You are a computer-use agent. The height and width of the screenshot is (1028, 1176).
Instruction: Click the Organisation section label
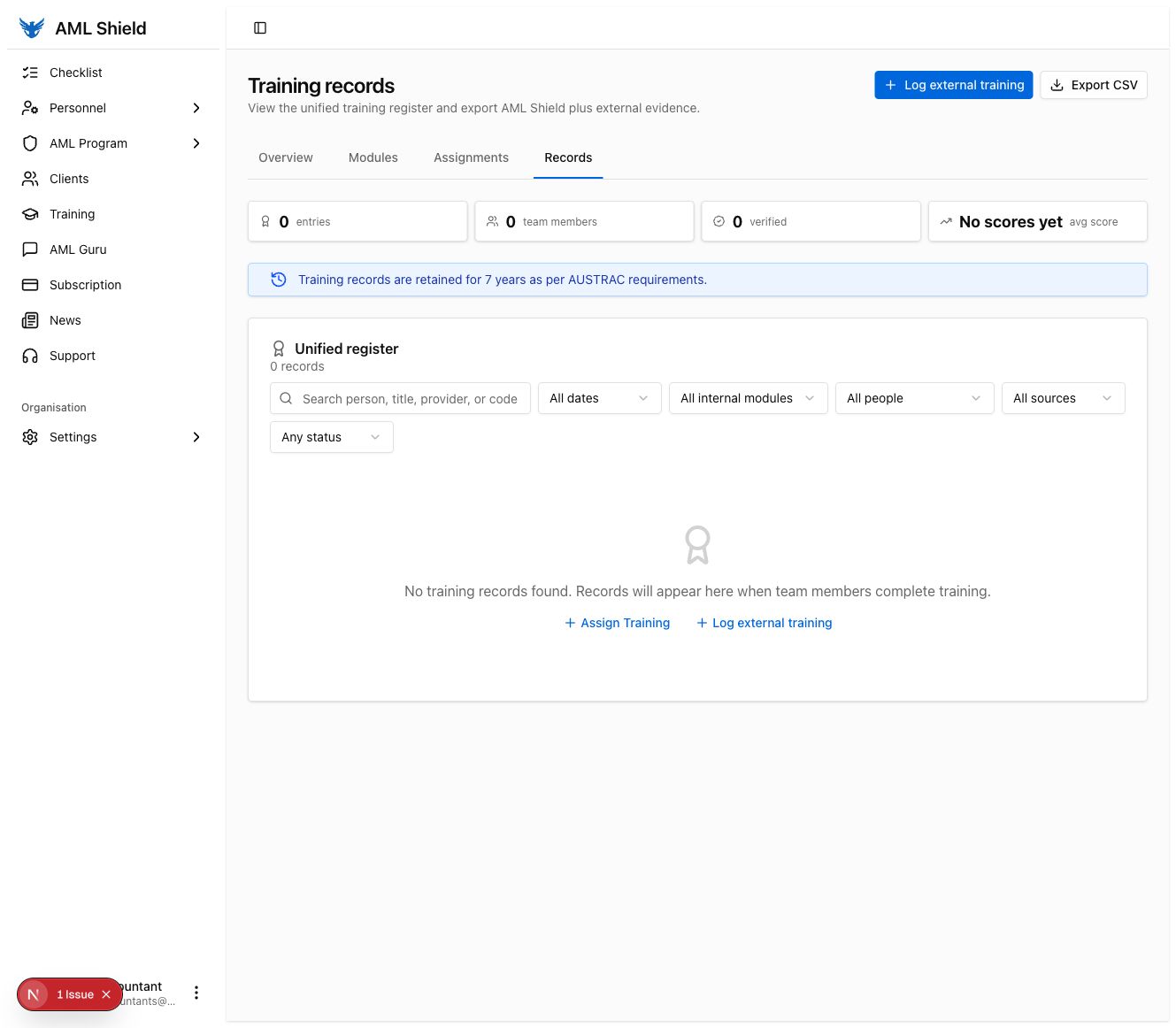tap(54, 408)
